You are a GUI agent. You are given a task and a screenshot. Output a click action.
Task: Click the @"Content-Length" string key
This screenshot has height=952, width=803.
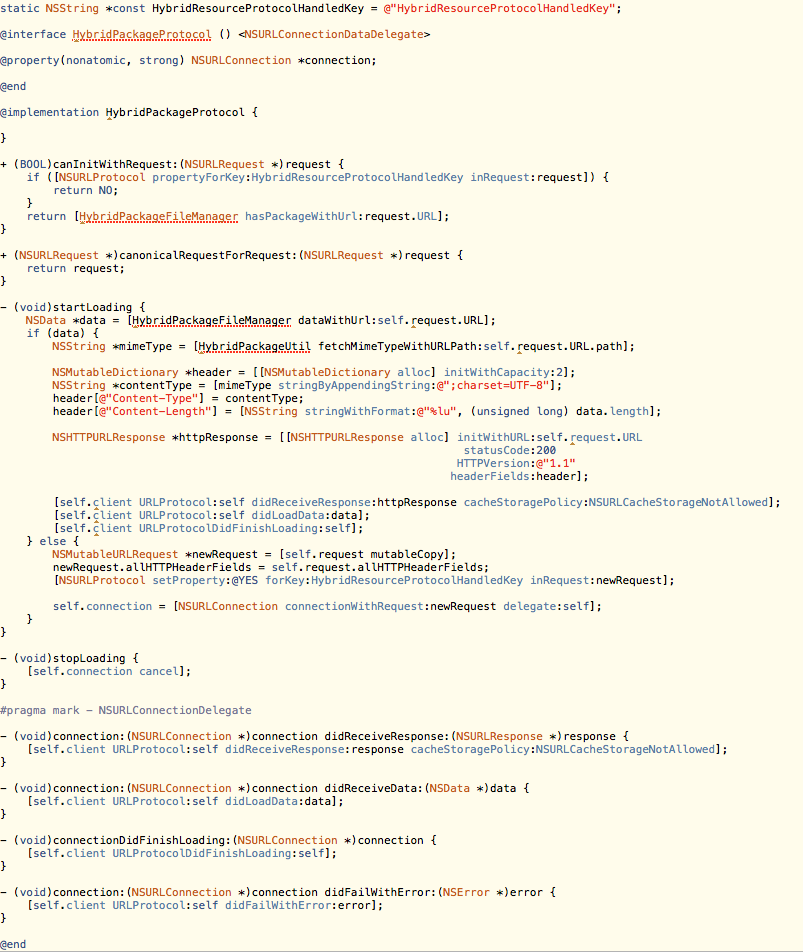(x=155, y=412)
